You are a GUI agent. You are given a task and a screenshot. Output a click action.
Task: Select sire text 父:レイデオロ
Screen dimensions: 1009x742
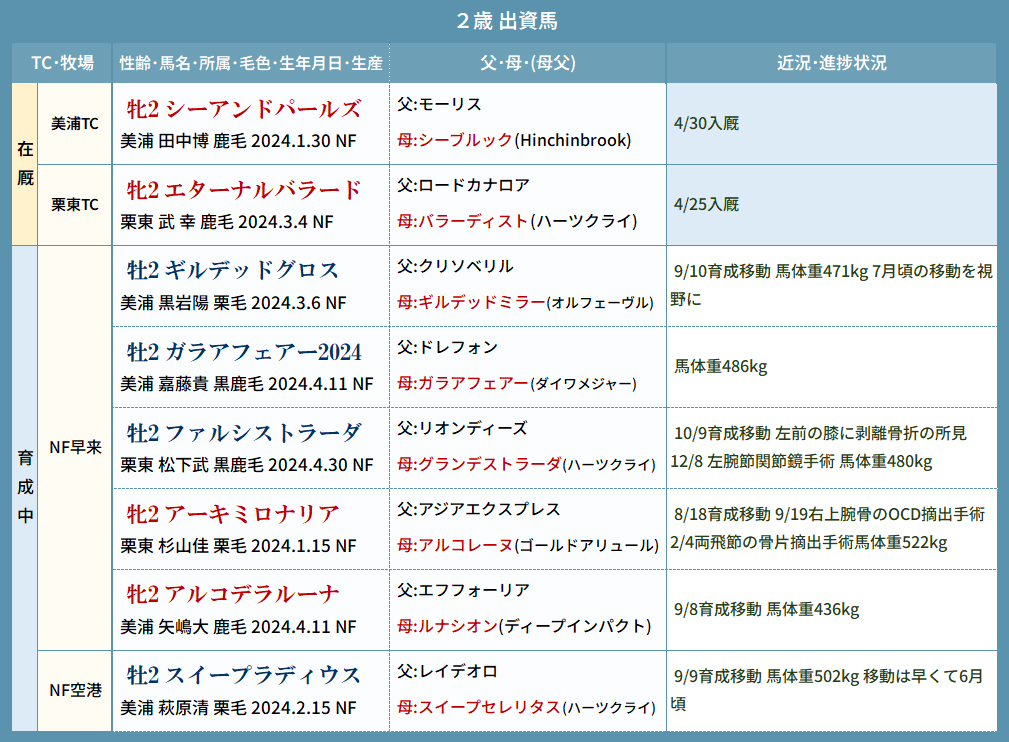point(447,671)
